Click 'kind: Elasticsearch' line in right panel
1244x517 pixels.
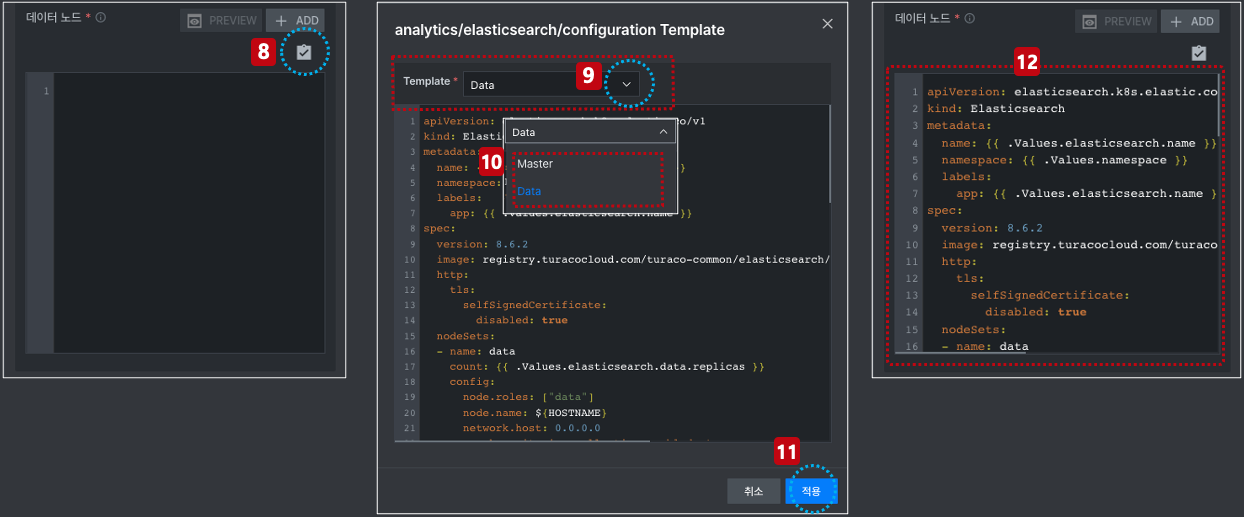995,108
